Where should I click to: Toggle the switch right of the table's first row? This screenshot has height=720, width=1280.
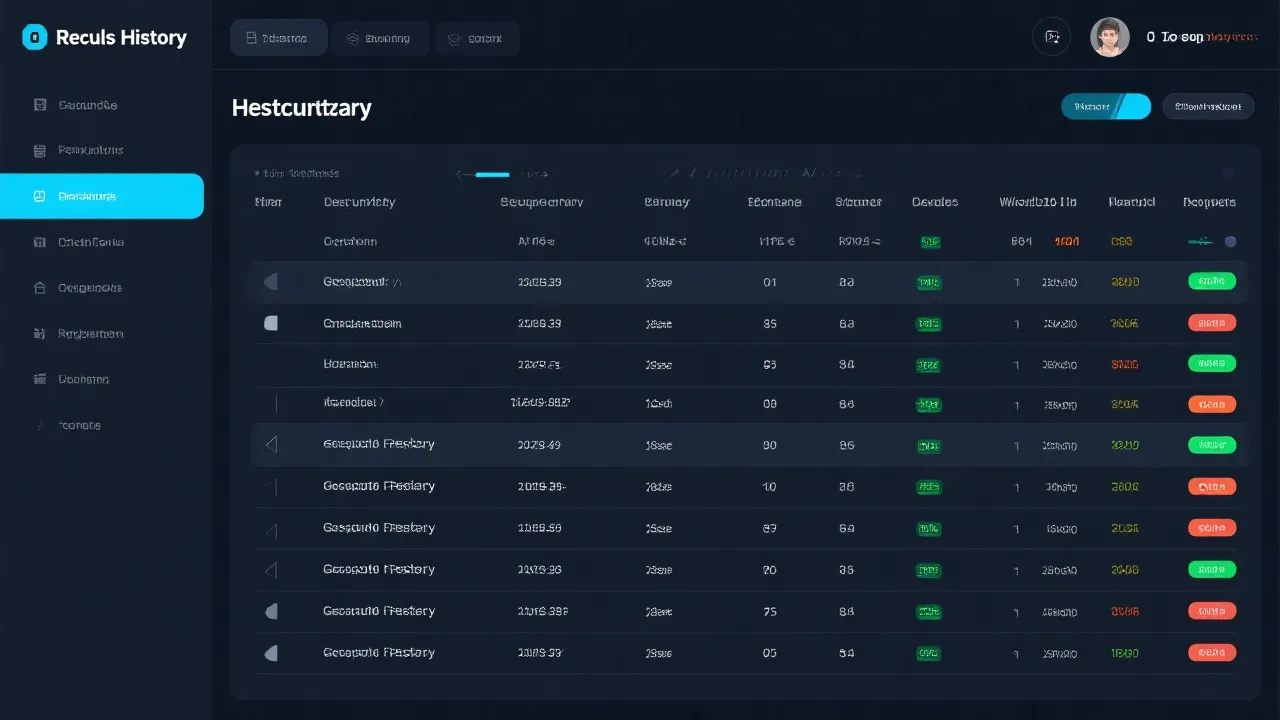coord(1212,241)
